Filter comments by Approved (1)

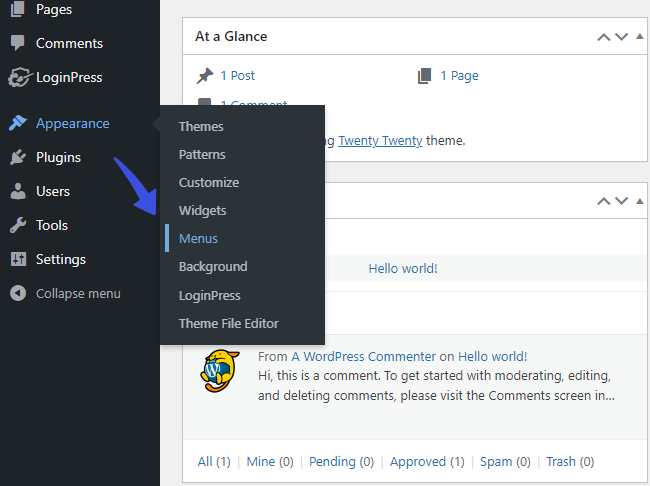coord(427,462)
